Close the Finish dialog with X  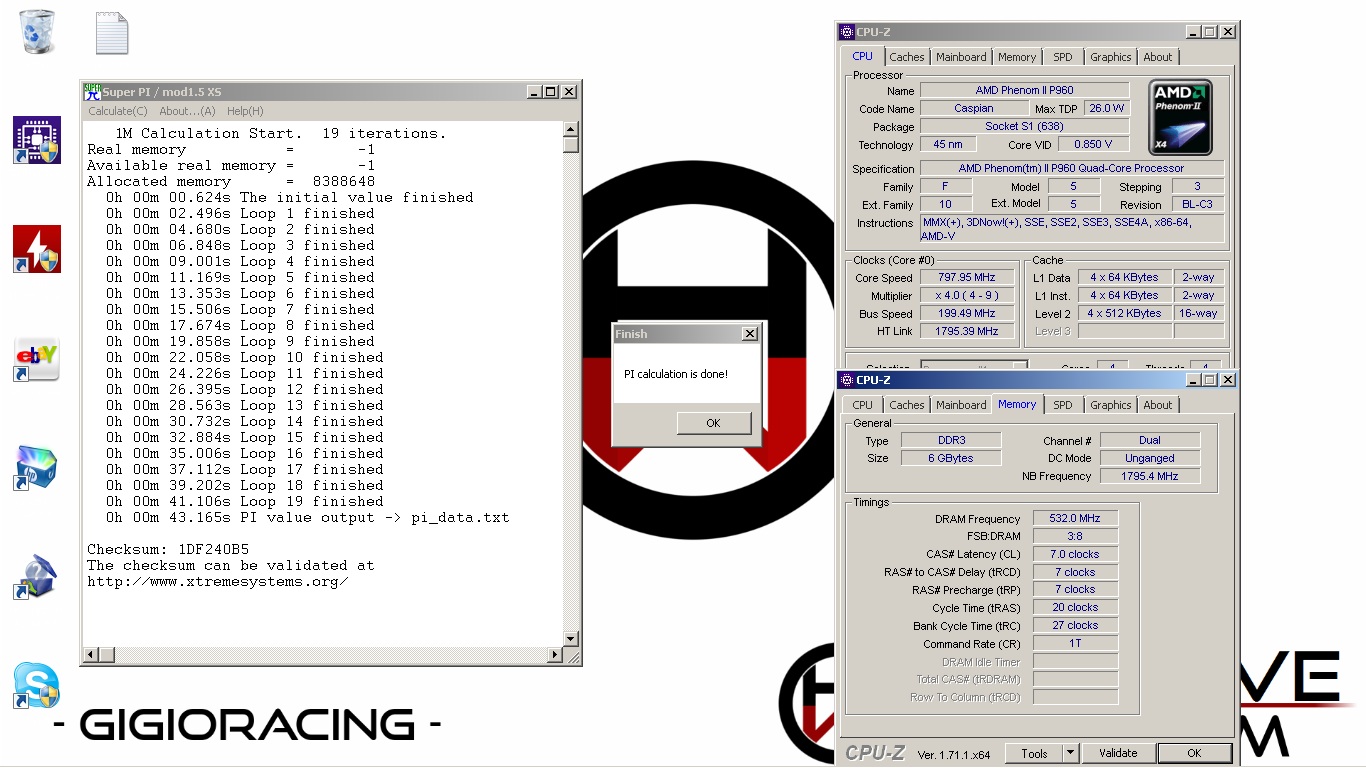(750, 334)
